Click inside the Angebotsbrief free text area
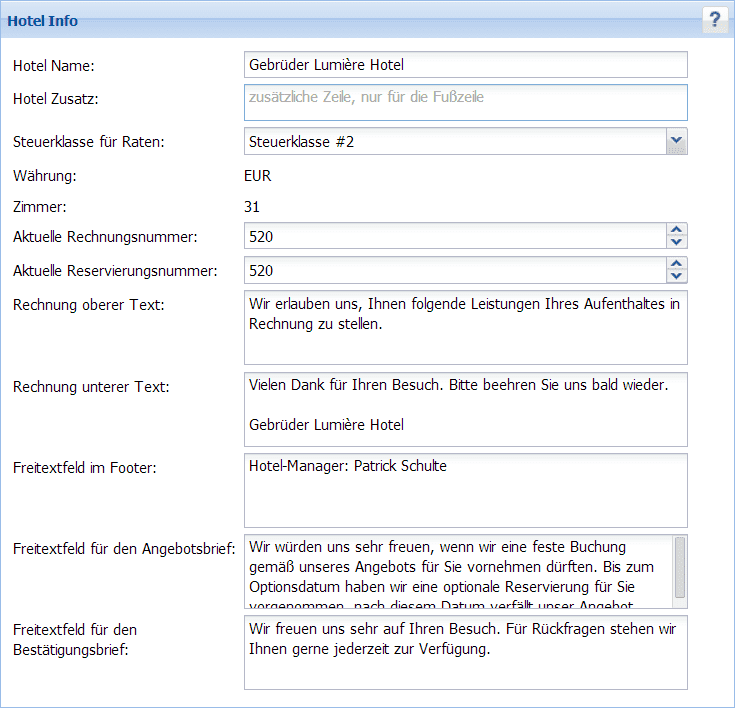Image resolution: width=735 pixels, height=708 pixels. (455, 571)
